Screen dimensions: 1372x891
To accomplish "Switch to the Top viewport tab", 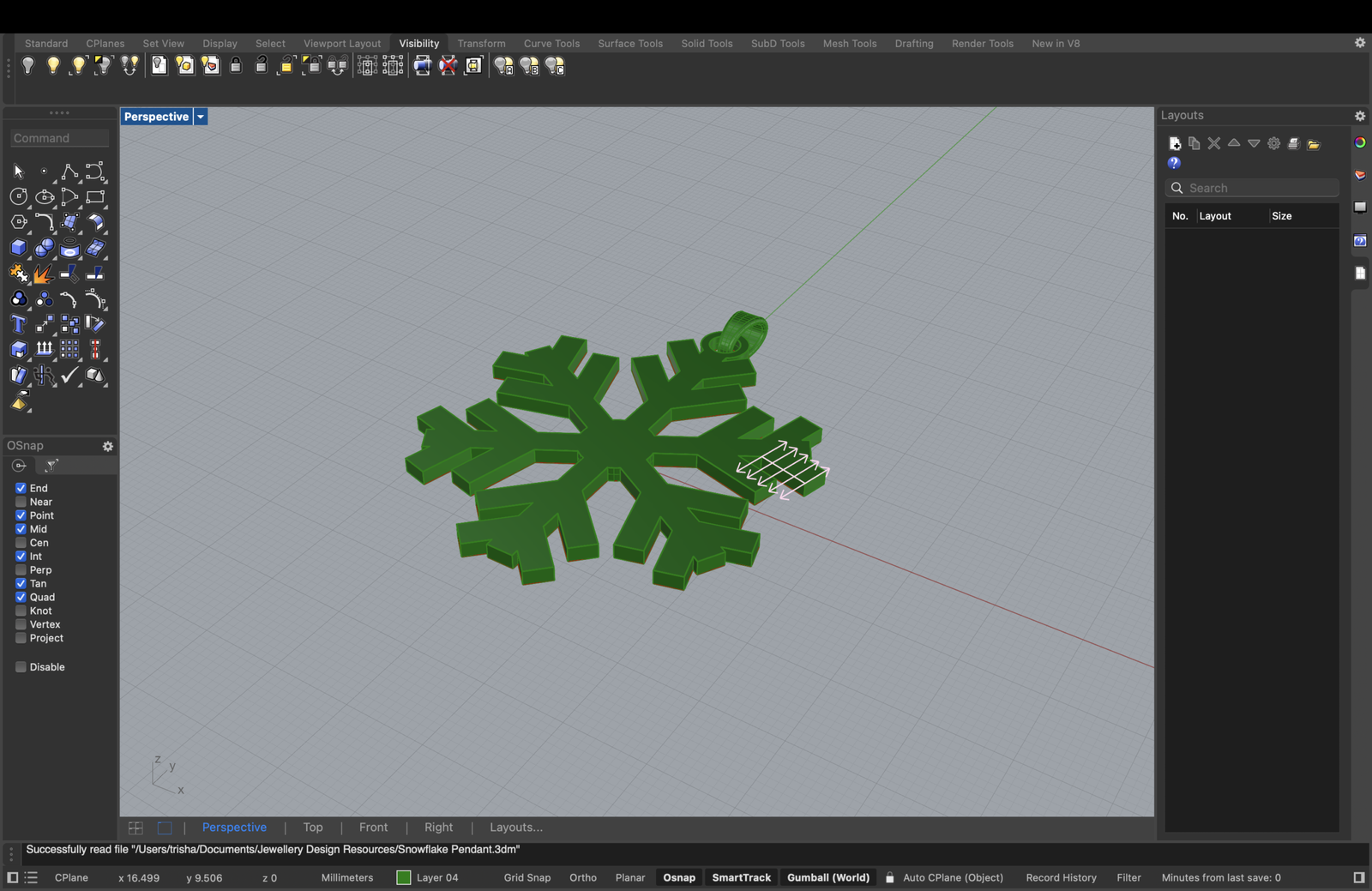I will (x=313, y=828).
